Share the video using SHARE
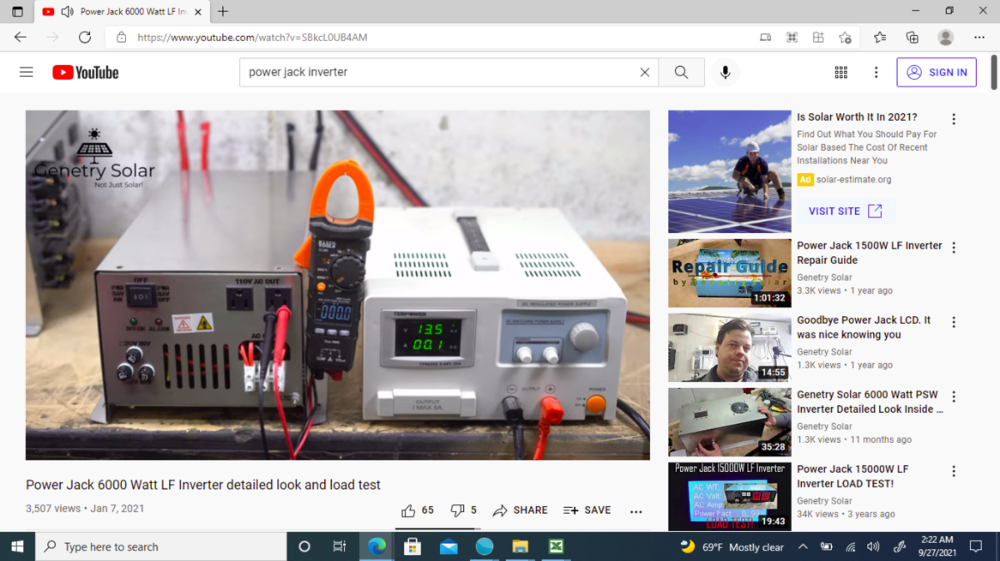 click(520, 511)
